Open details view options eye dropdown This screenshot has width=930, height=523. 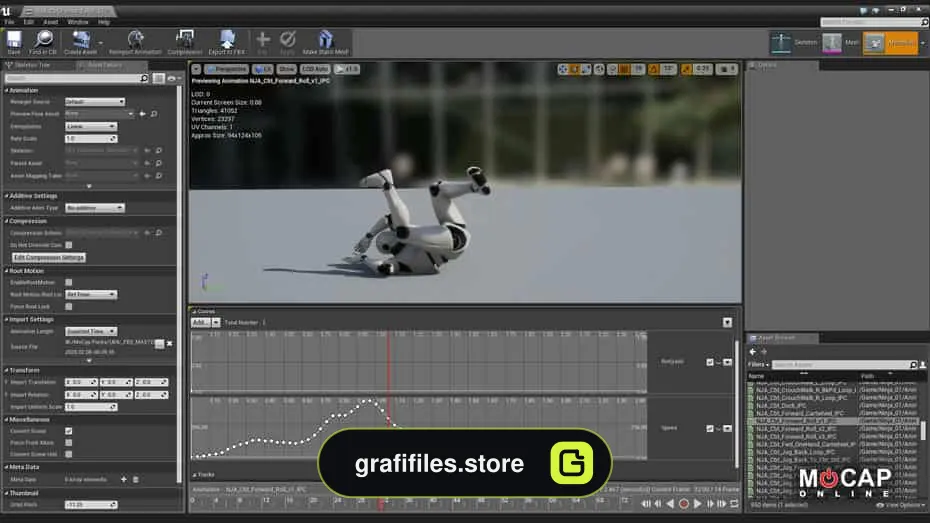click(173, 78)
